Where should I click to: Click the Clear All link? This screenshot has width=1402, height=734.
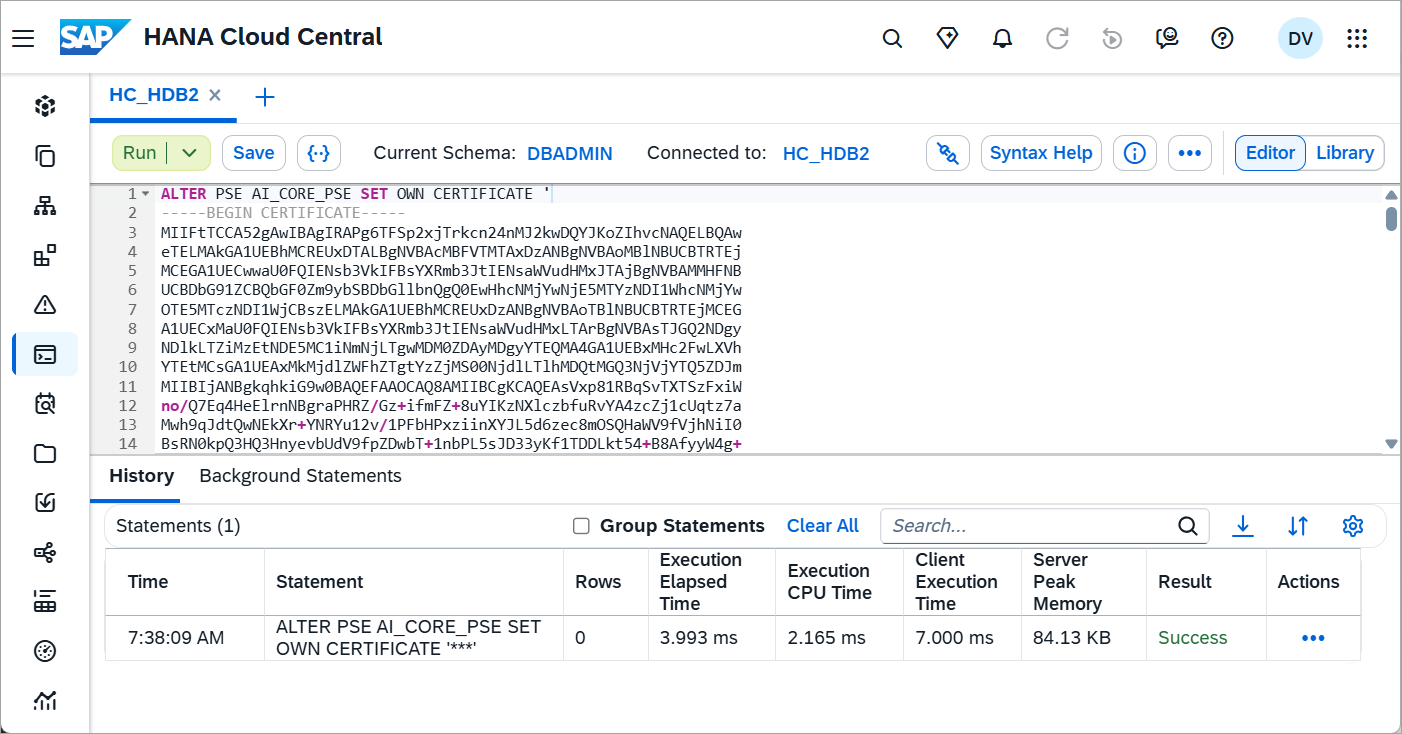click(823, 526)
